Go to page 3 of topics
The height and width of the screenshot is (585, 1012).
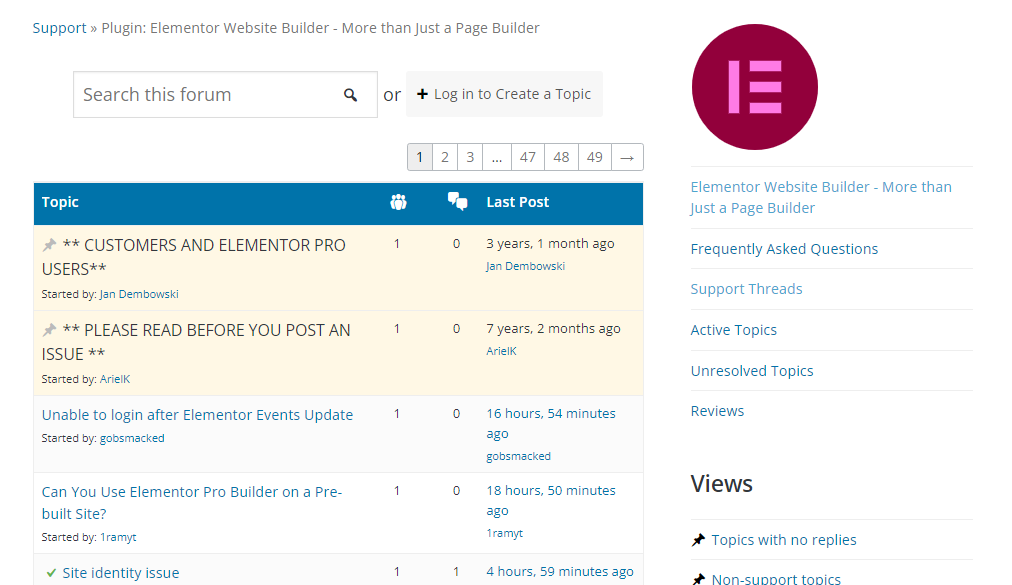click(x=470, y=157)
